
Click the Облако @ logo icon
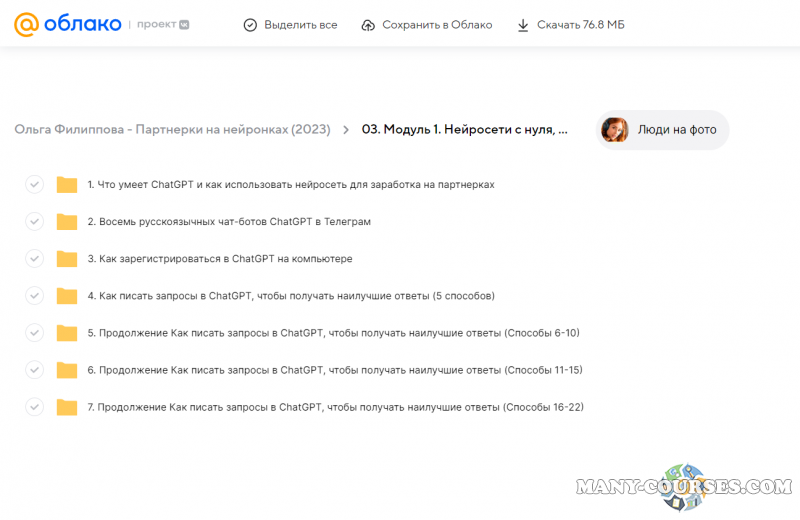point(26,24)
